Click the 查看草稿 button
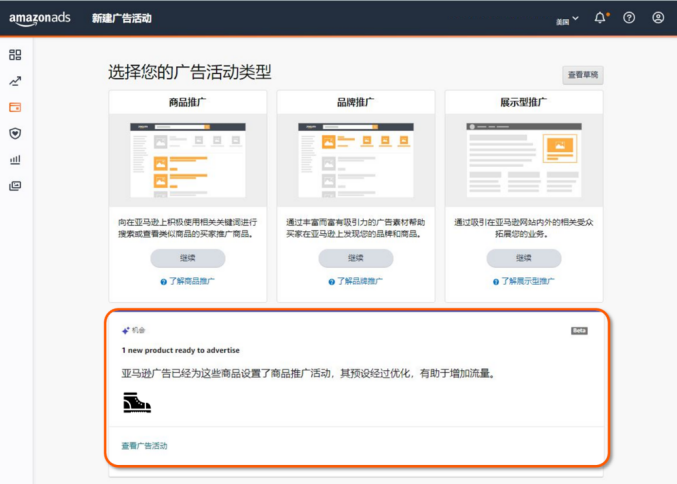The image size is (677, 484). [582, 75]
